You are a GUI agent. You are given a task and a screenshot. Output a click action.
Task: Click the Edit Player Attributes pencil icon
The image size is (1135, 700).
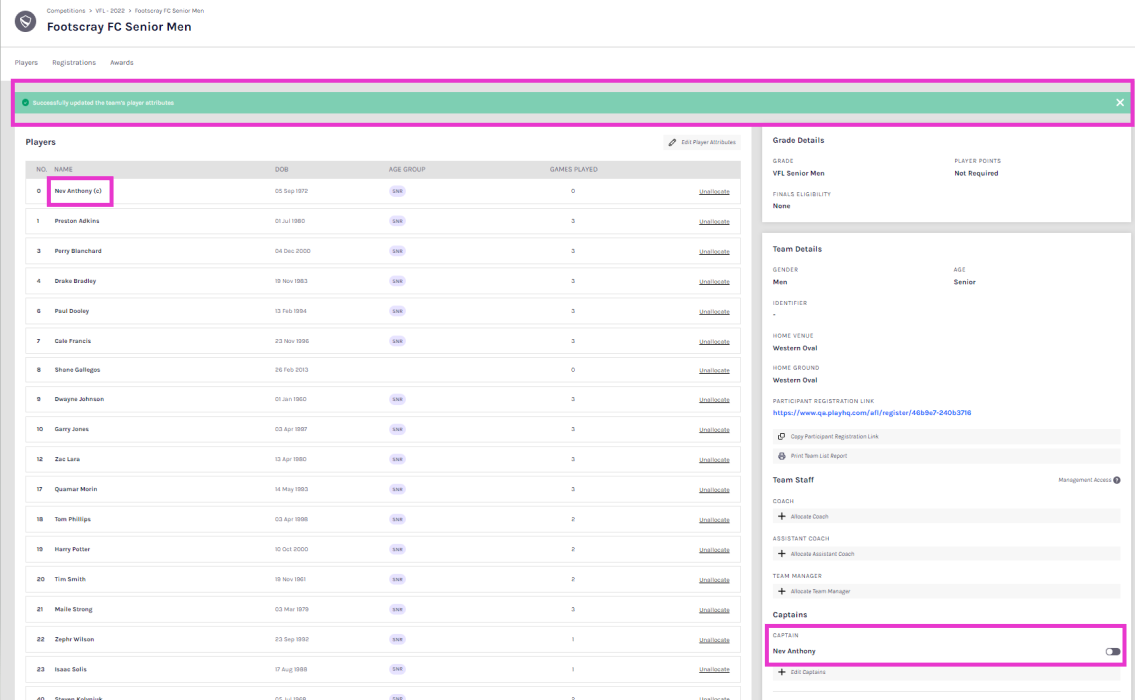pyautogui.click(x=673, y=143)
